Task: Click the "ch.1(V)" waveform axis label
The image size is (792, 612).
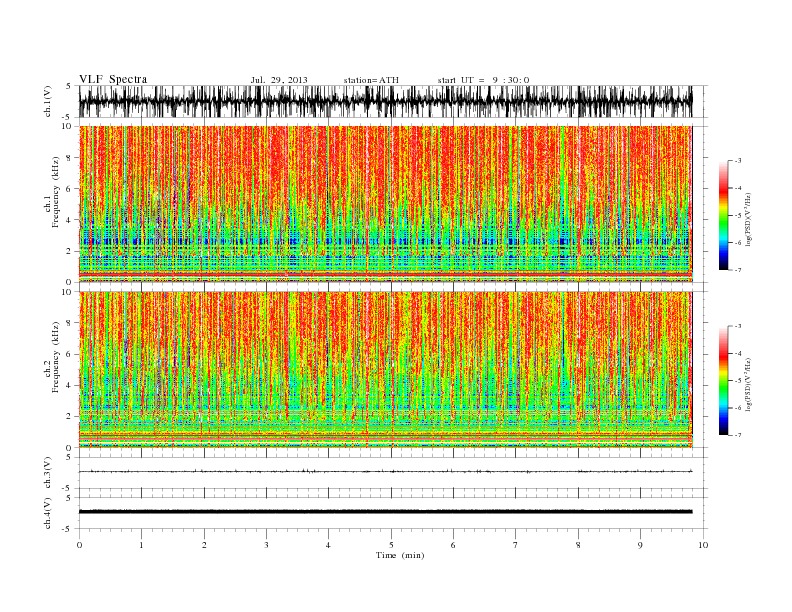Action: point(47,101)
